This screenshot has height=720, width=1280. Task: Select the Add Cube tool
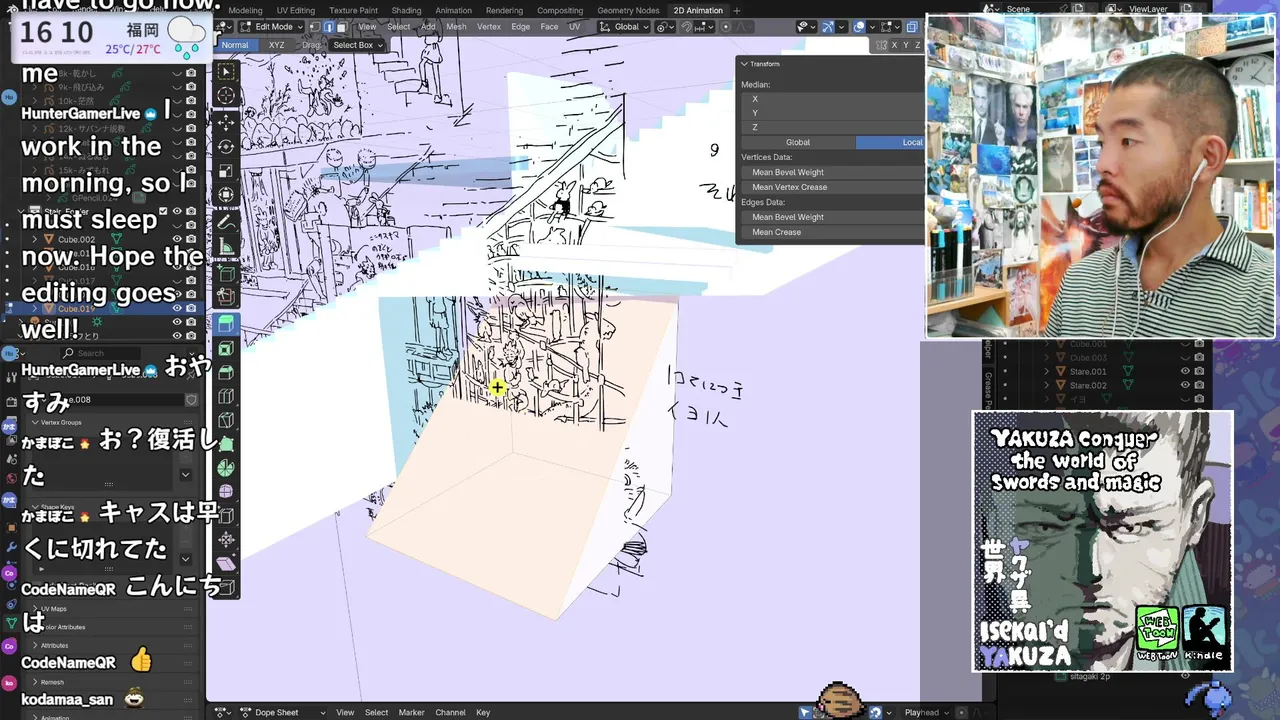(x=227, y=273)
